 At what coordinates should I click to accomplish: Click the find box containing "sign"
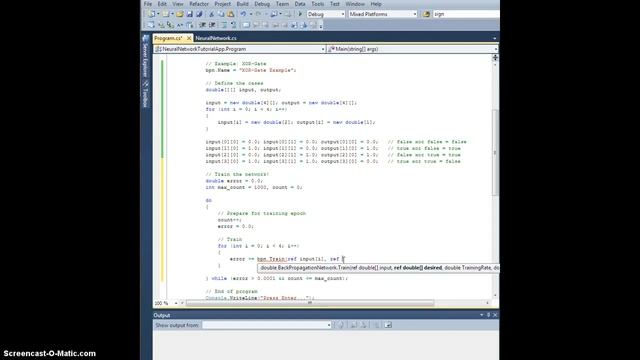point(465,14)
